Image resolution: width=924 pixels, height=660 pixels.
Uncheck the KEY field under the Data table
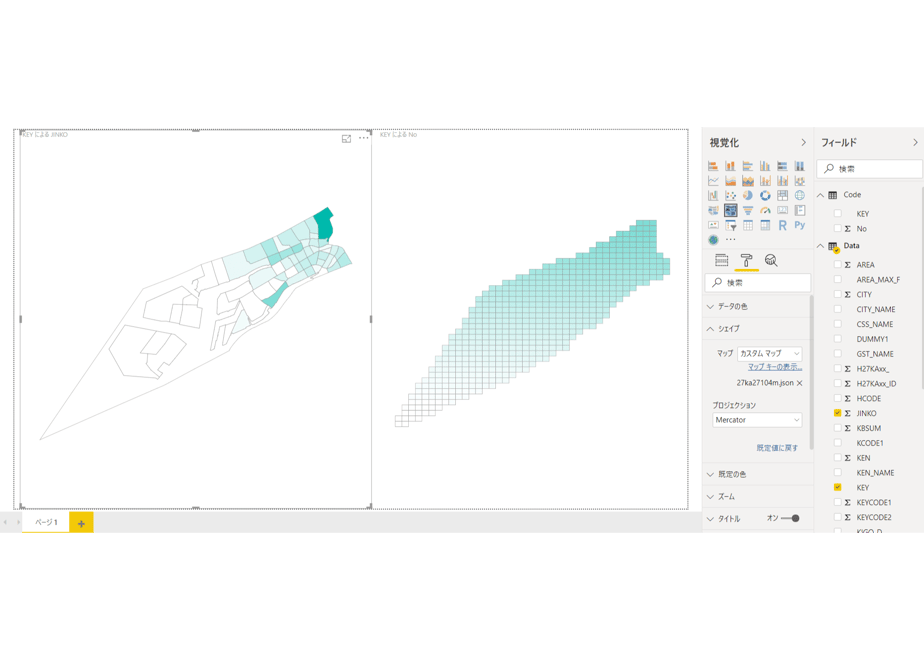tap(837, 487)
